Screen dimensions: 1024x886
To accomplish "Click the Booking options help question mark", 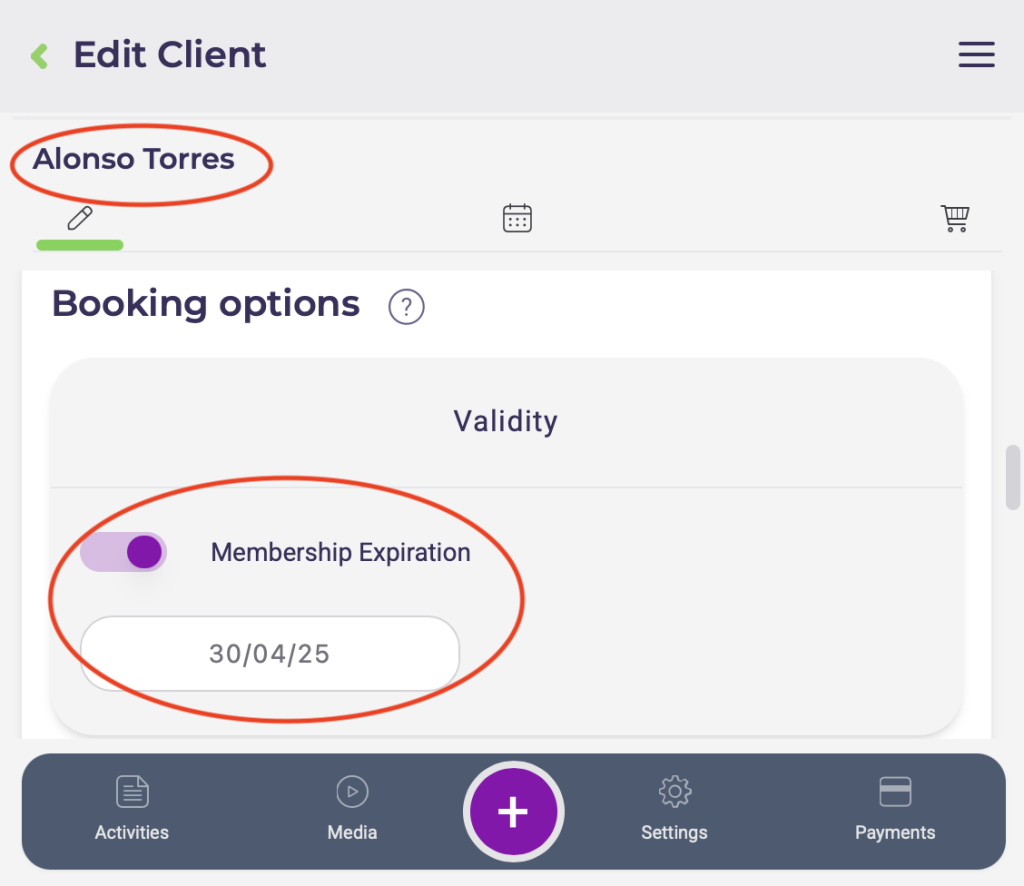I will [x=406, y=306].
